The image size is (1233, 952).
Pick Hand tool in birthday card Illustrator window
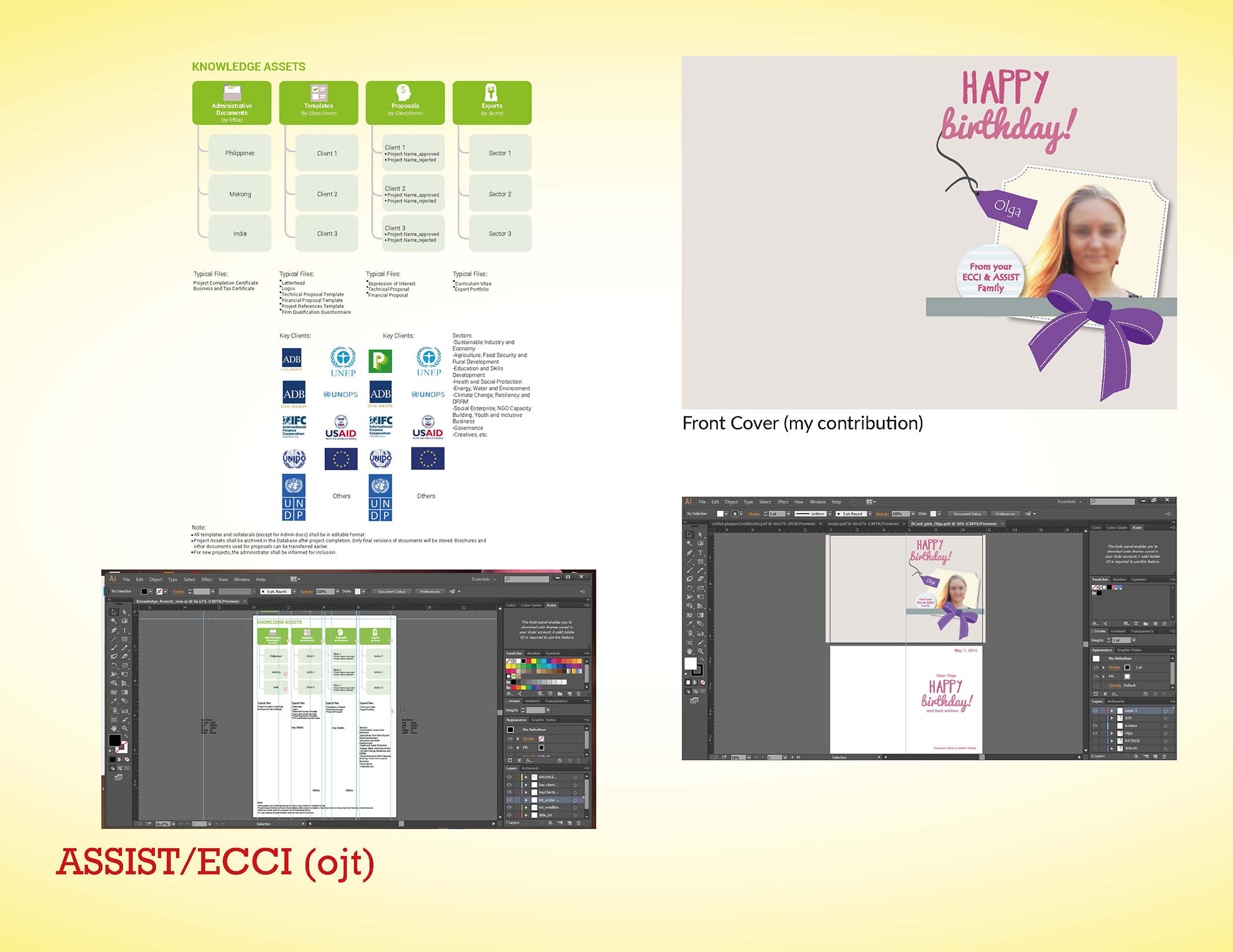point(690,651)
